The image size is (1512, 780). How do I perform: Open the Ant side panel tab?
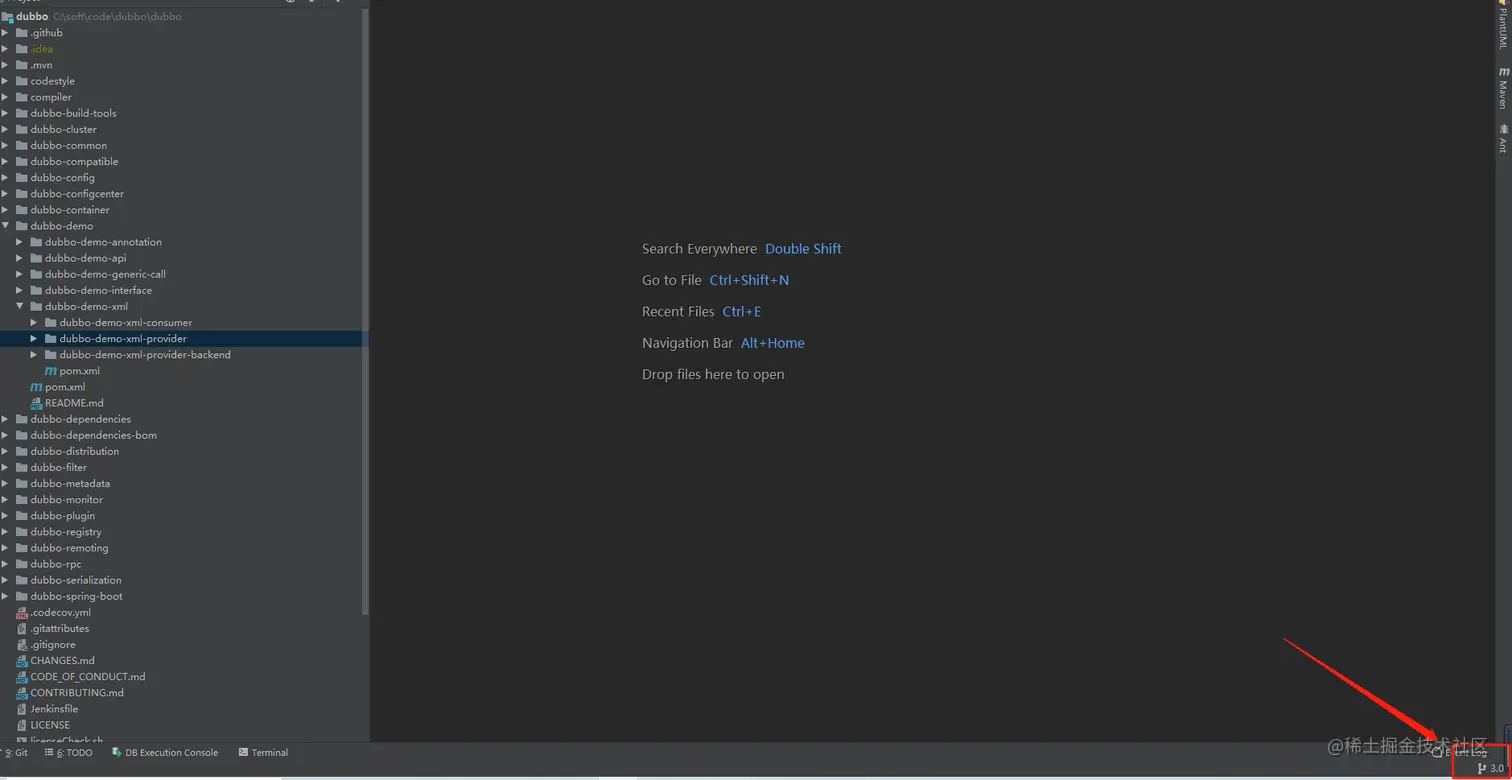tap(1503, 139)
